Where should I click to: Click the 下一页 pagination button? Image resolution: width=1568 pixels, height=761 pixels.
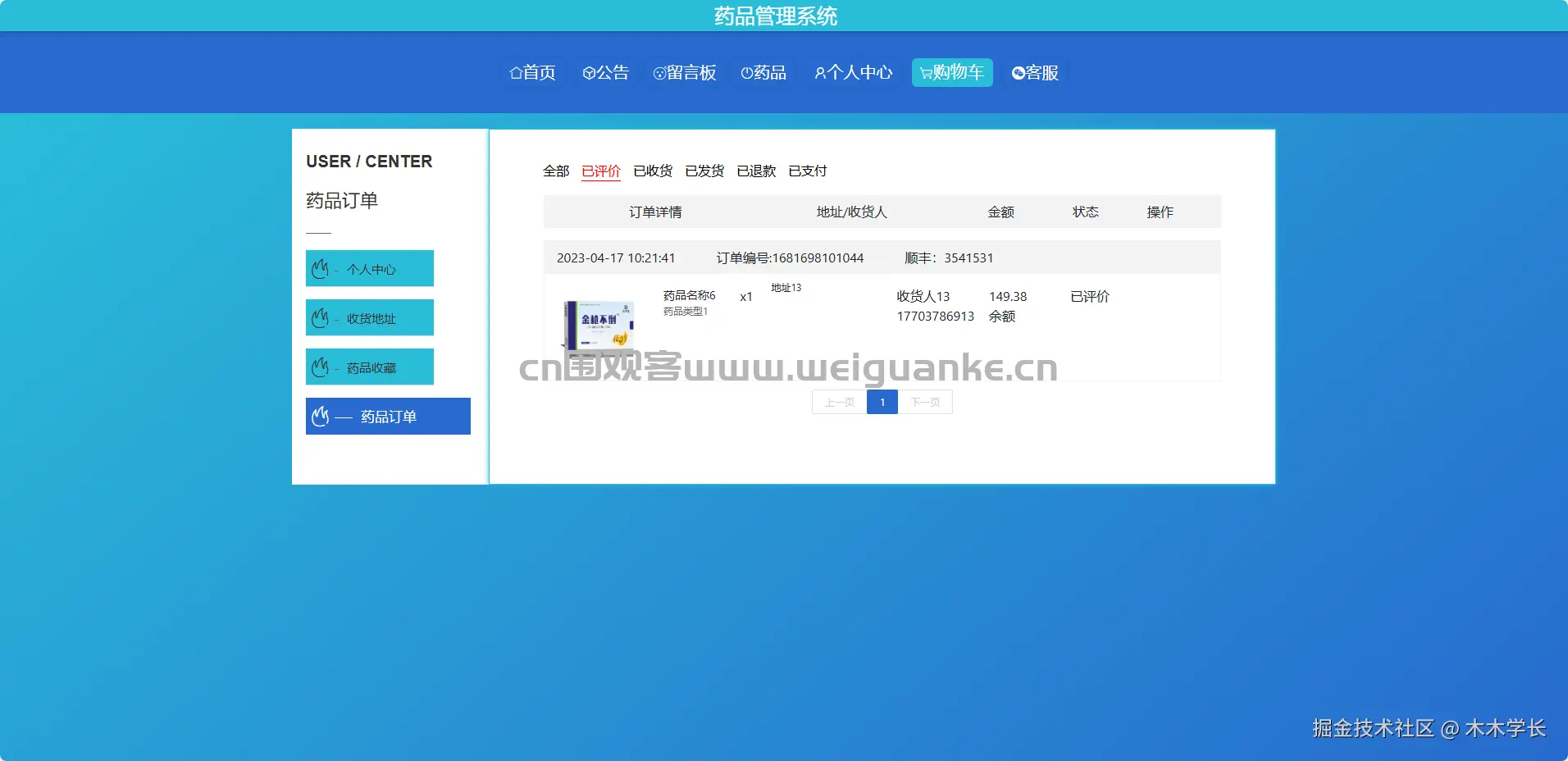(925, 402)
